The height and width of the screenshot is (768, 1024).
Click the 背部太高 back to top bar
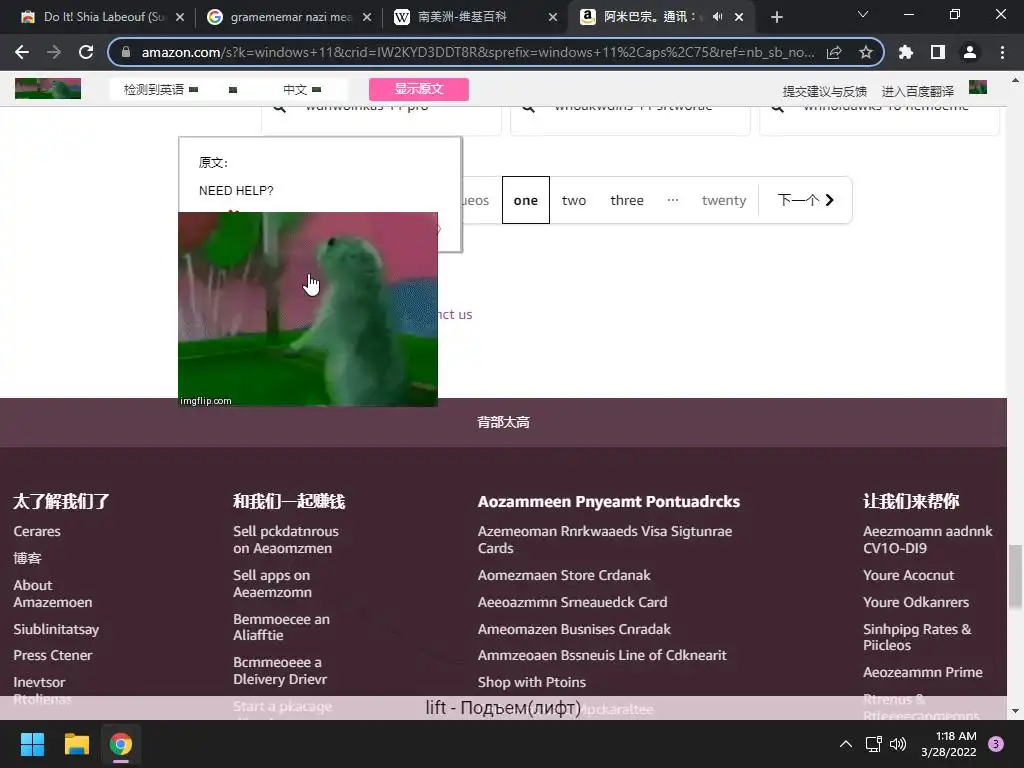tap(503, 423)
